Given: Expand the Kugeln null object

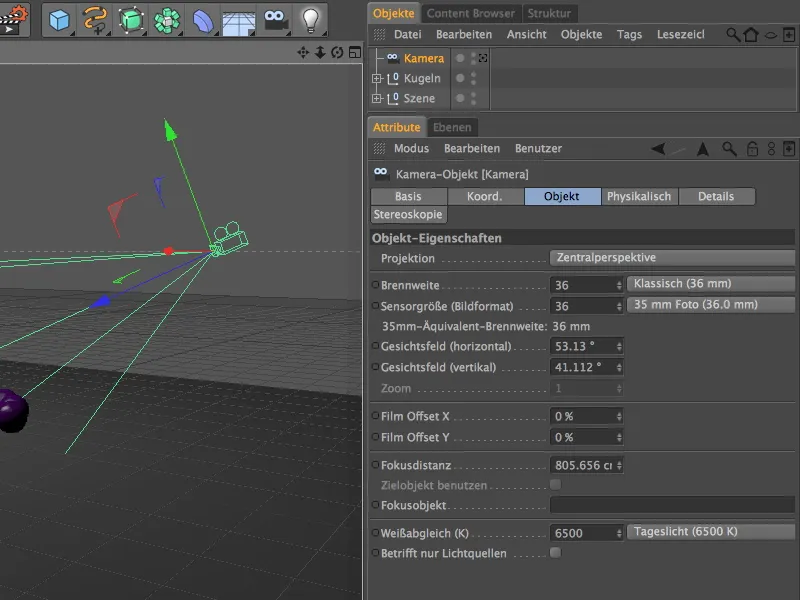Looking at the screenshot, I should click(377, 79).
